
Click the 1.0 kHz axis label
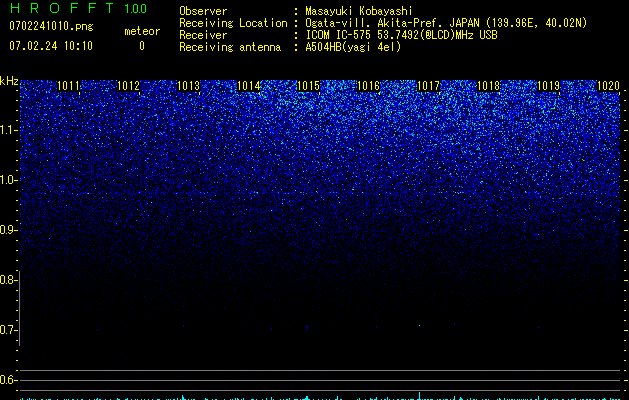[8, 180]
